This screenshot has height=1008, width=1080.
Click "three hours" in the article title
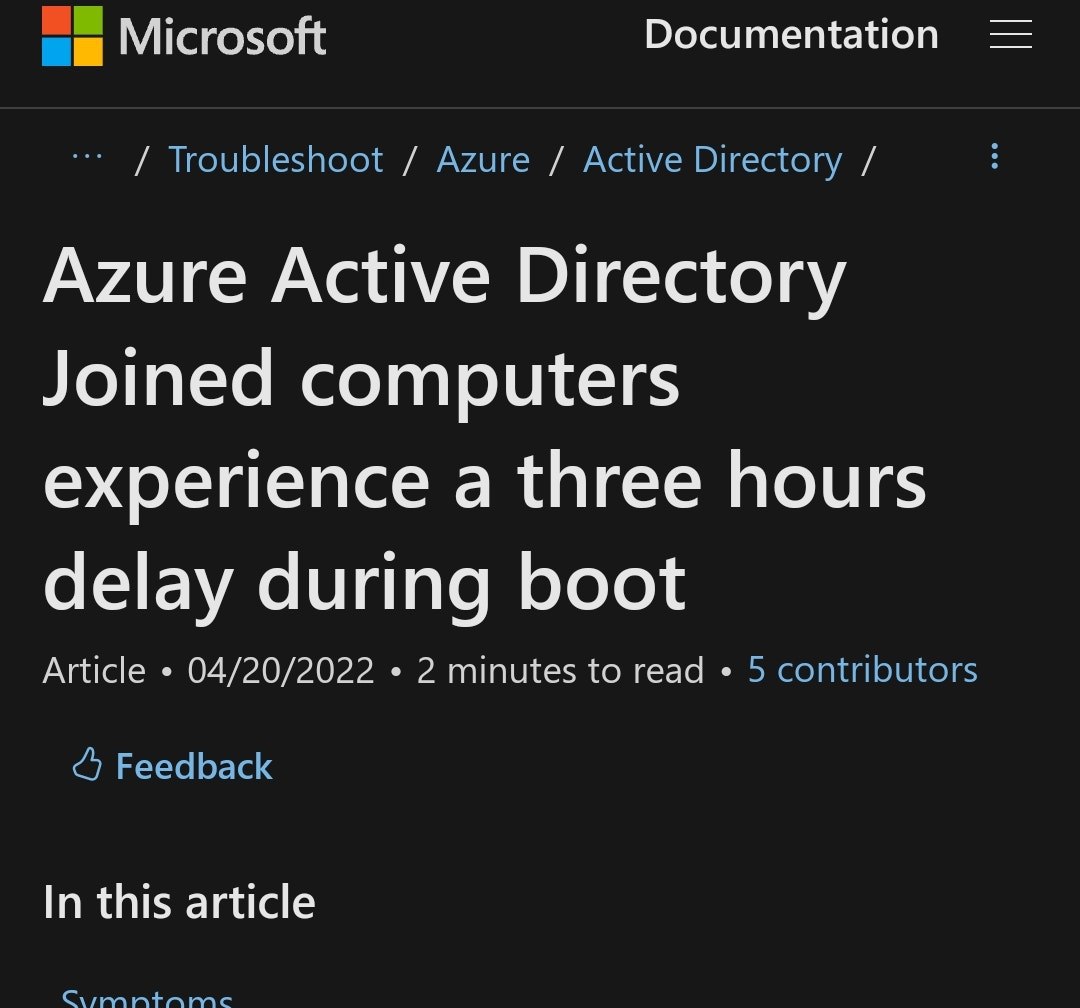[721, 481]
